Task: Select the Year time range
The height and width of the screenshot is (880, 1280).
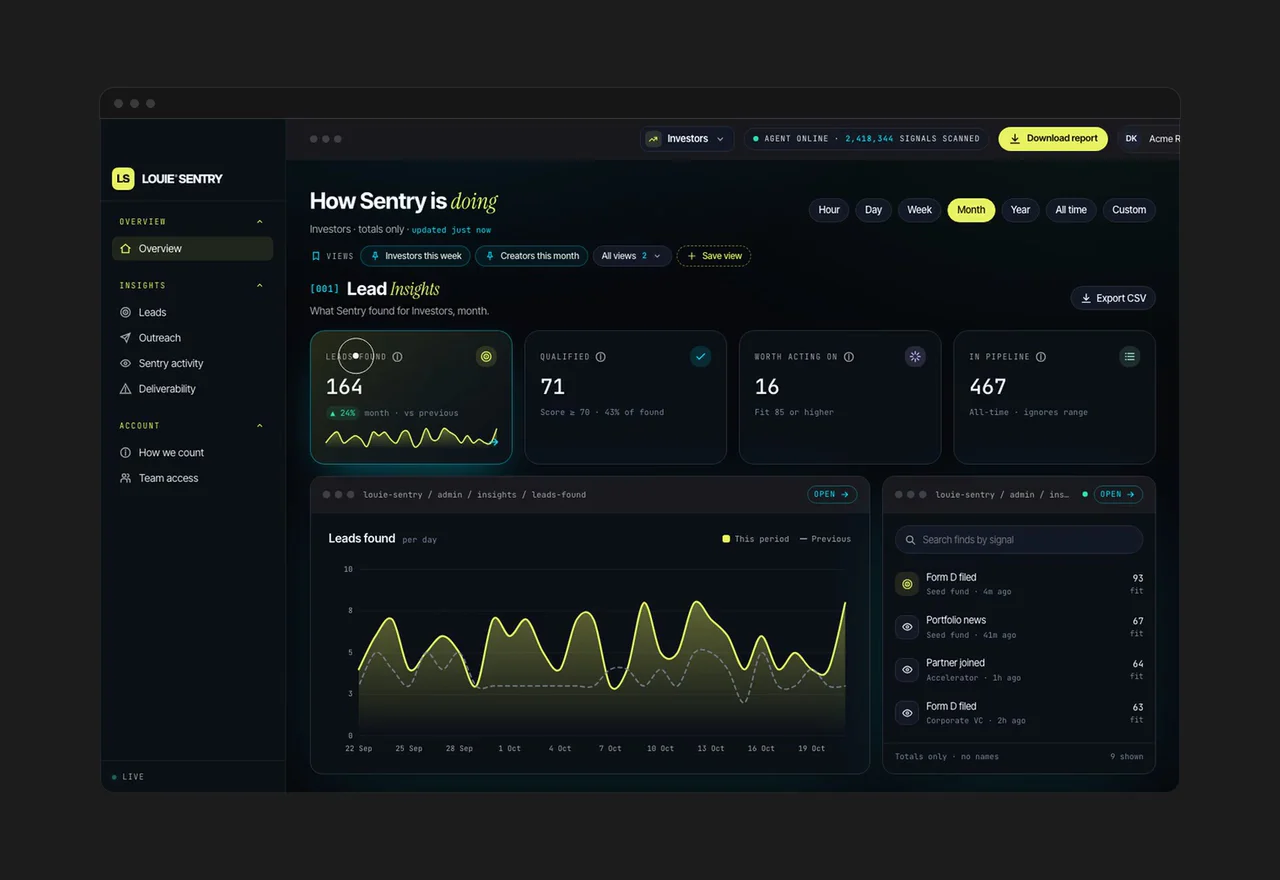Action: point(1020,210)
